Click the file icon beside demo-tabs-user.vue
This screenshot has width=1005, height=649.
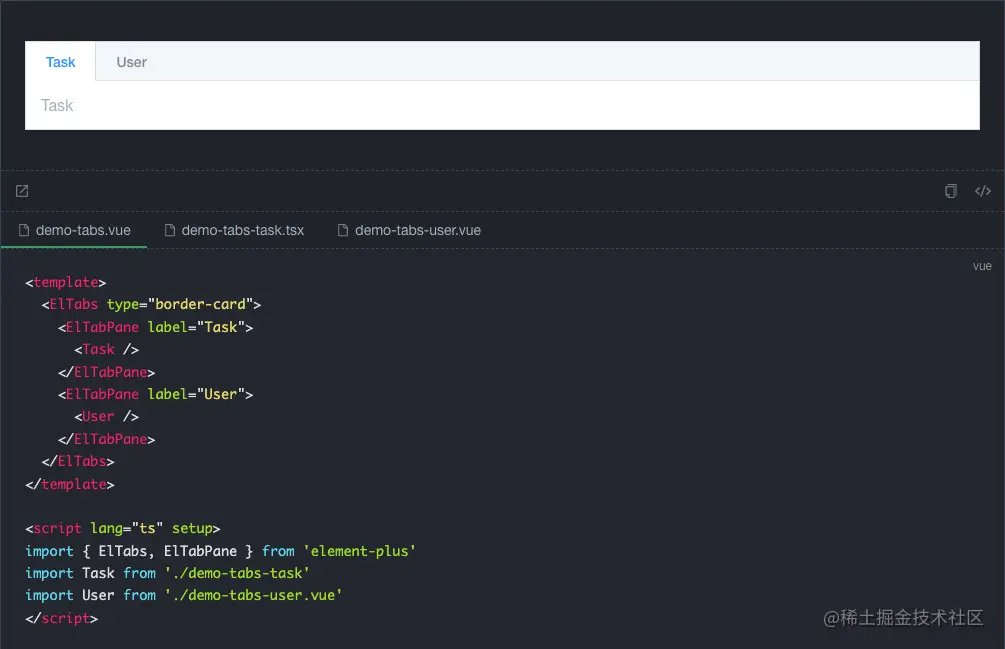[x=343, y=230]
